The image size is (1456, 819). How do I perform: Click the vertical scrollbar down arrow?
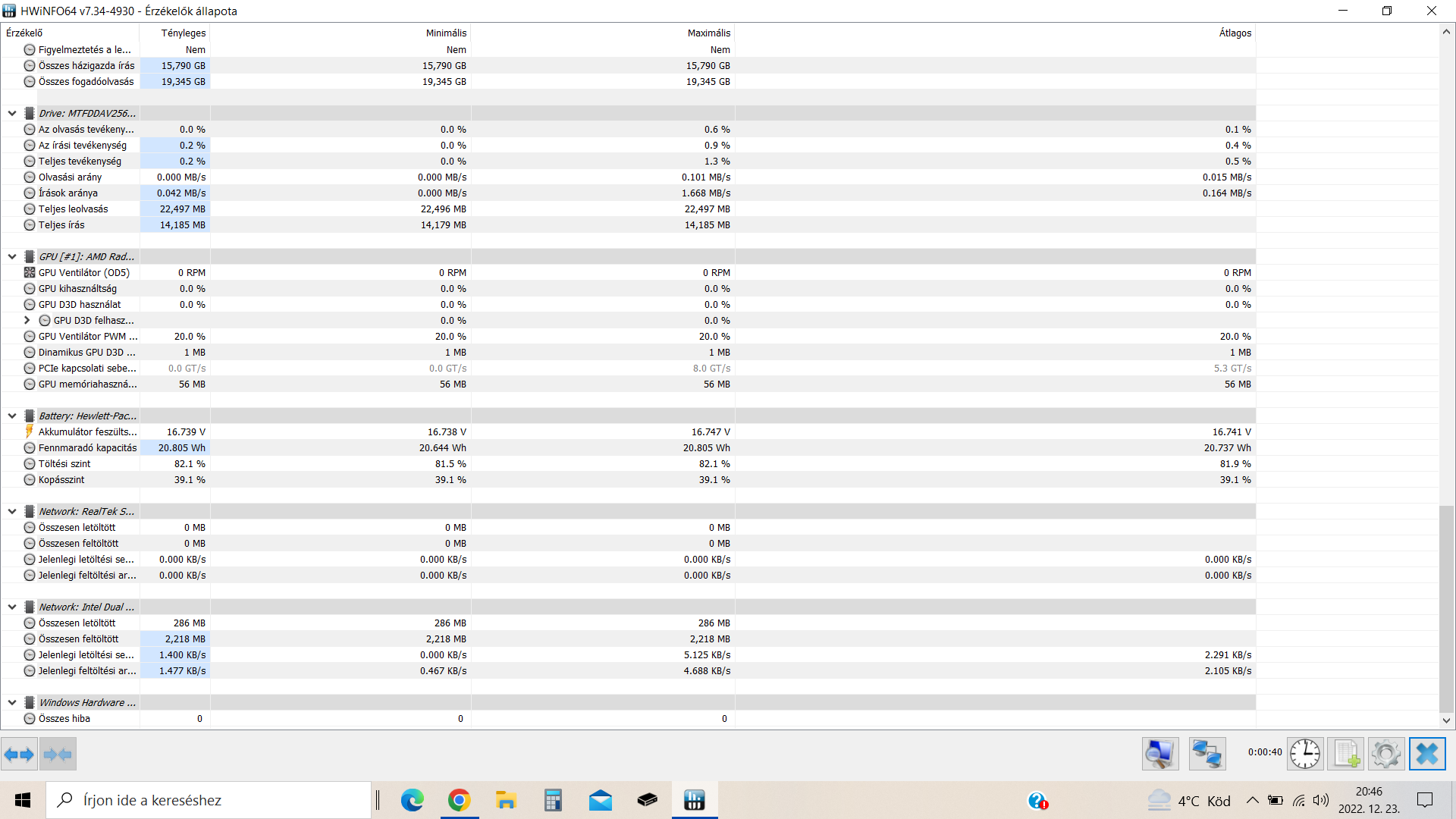coord(1446,721)
